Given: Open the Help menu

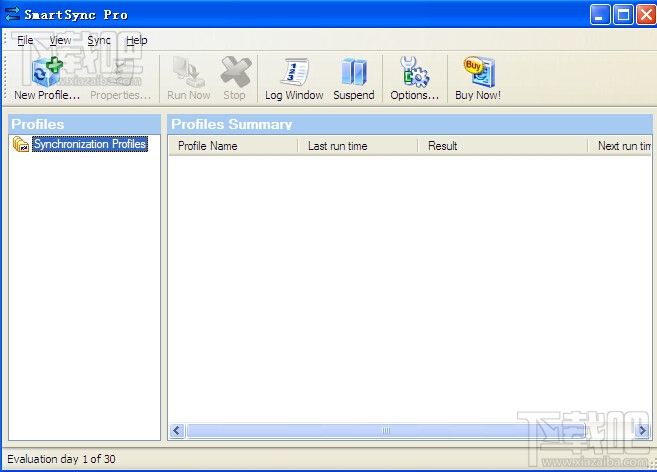Looking at the screenshot, I should tap(137, 40).
